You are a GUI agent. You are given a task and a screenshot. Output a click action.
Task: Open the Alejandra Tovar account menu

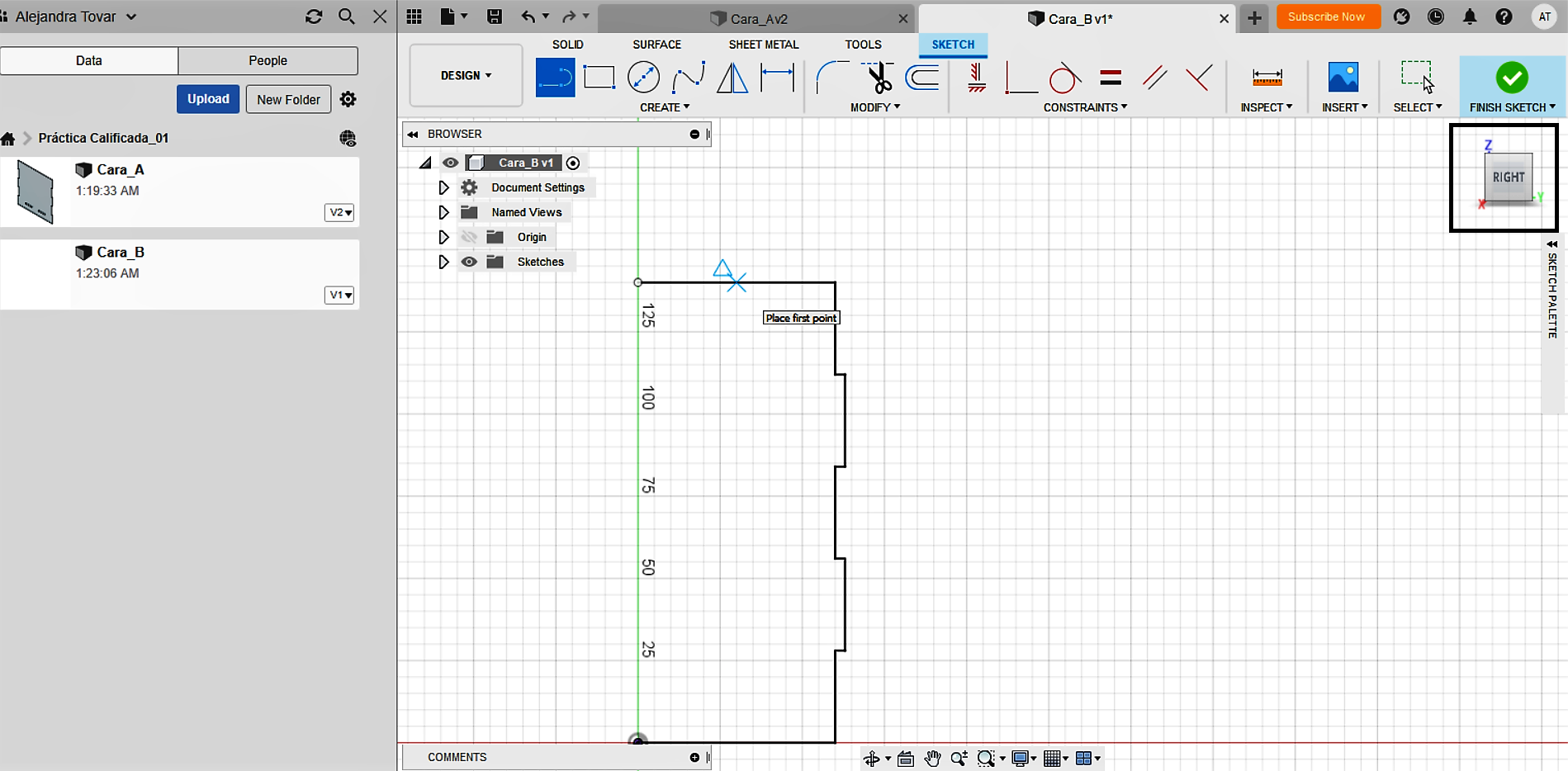click(x=75, y=17)
